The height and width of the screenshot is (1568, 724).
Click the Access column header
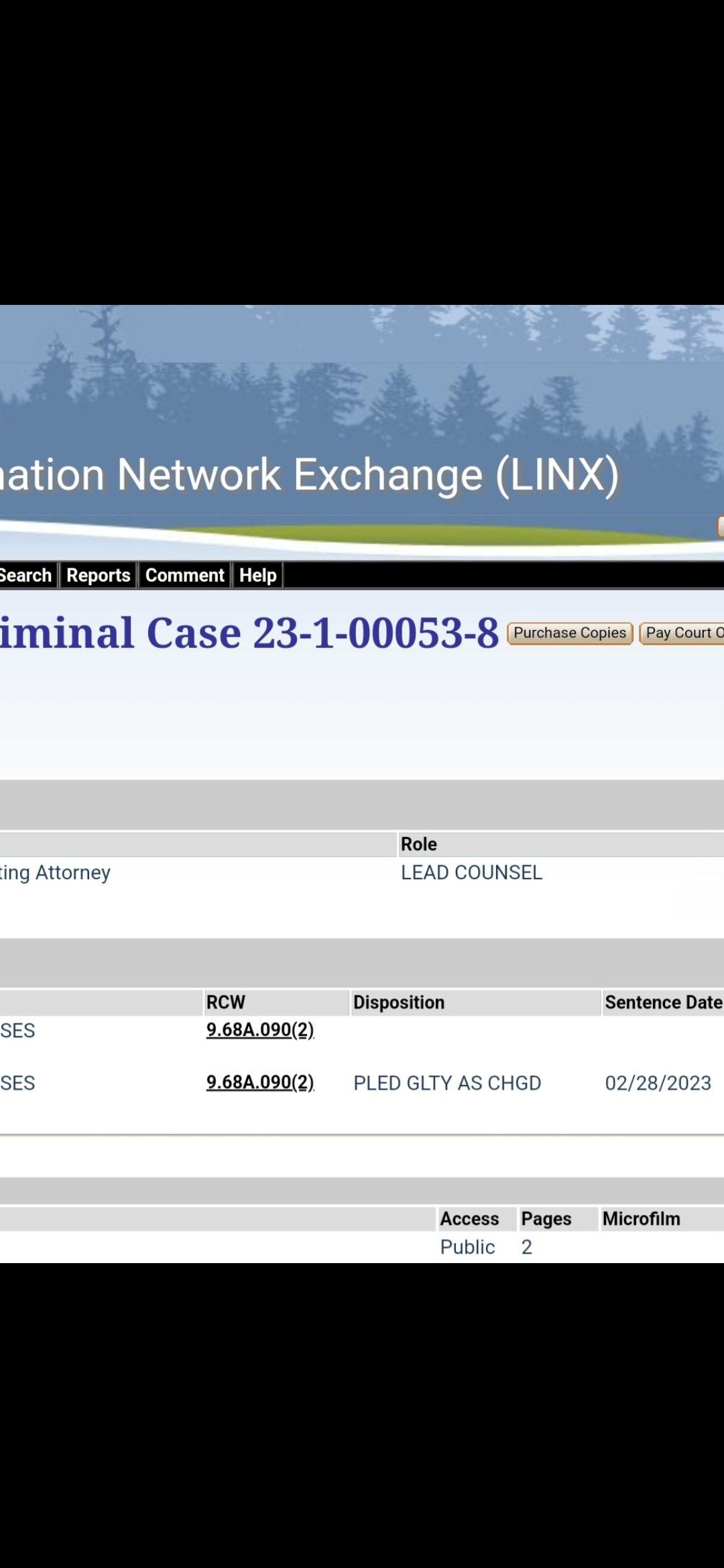(469, 1219)
